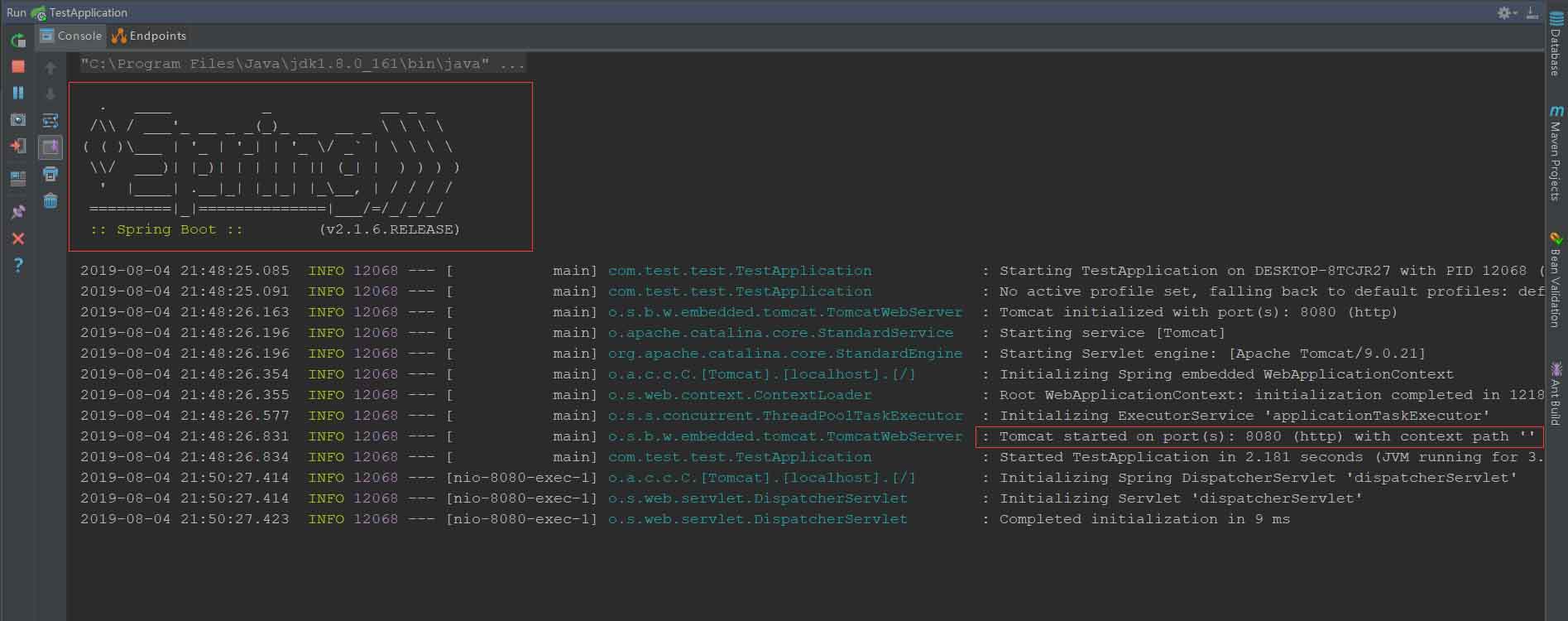Click 'Completed initialization in 9 ms' text
Viewport: 1568px width, 621px height.
1144,519
